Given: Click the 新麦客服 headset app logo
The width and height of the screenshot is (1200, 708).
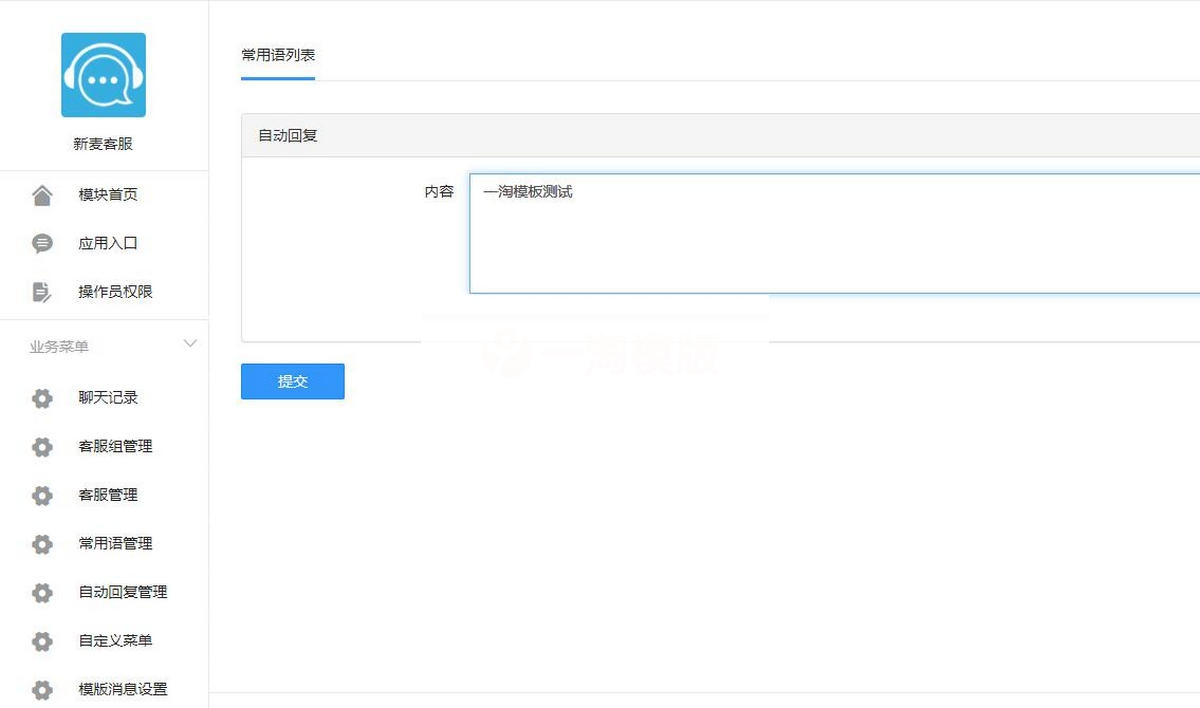Looking at the screenshot, I should 103,74.
